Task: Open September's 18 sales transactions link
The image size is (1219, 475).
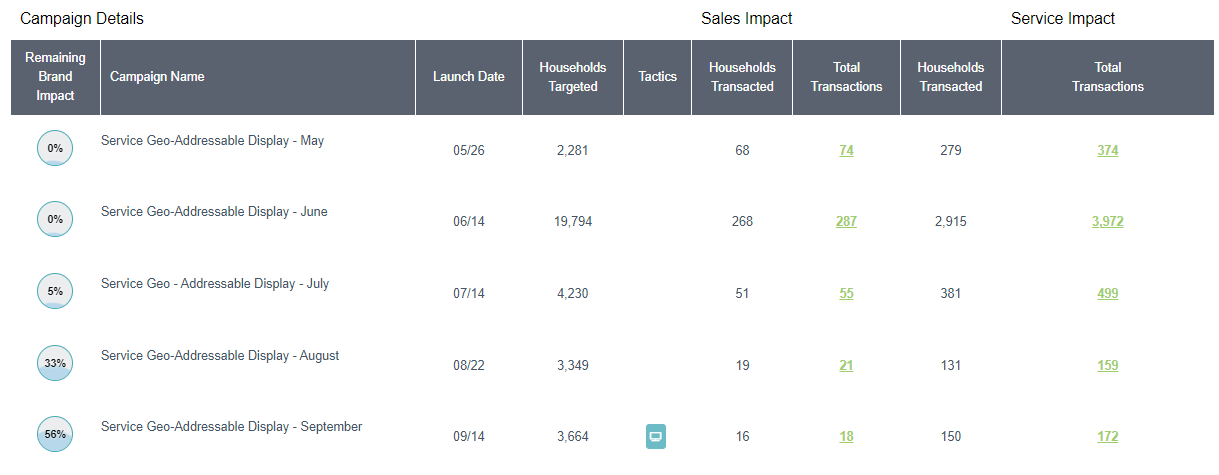Action: [x=846, y=437]
